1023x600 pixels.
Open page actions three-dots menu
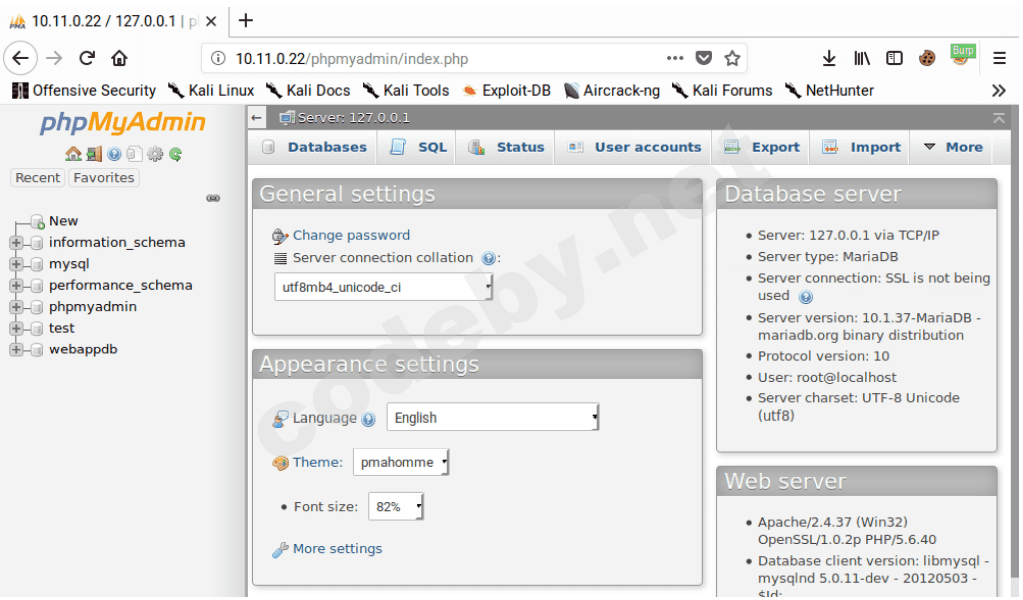click(x=675, y=58)
